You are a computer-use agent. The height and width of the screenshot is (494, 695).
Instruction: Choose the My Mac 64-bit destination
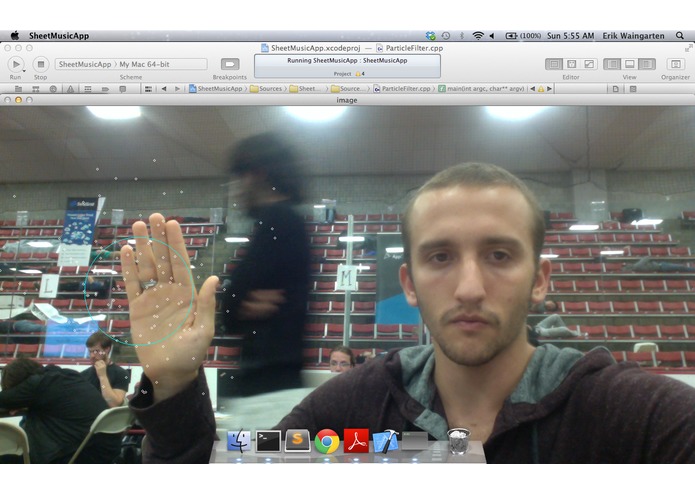pyautogui.click(x=144, y=64)
